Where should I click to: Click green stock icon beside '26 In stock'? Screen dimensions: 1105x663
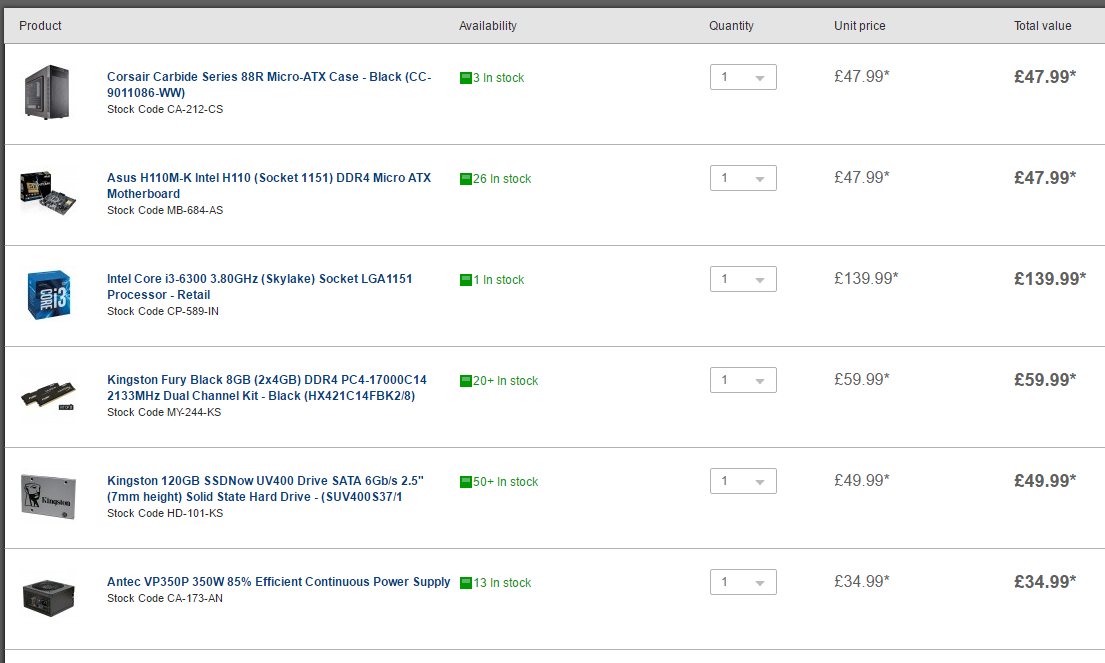465,179
